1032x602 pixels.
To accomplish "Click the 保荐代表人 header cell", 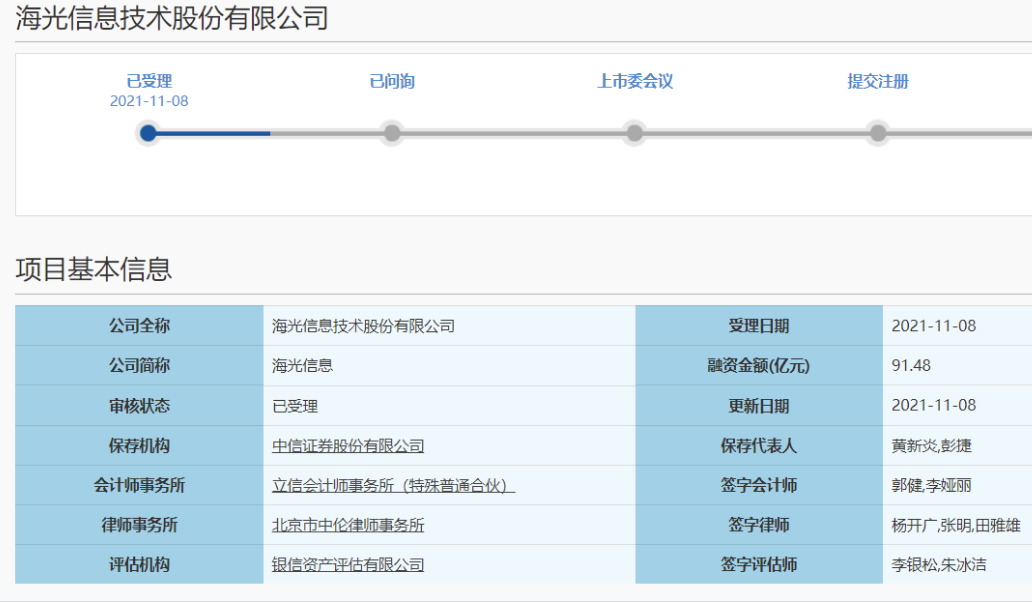I will pyautogui.click(x=759, y=446).
